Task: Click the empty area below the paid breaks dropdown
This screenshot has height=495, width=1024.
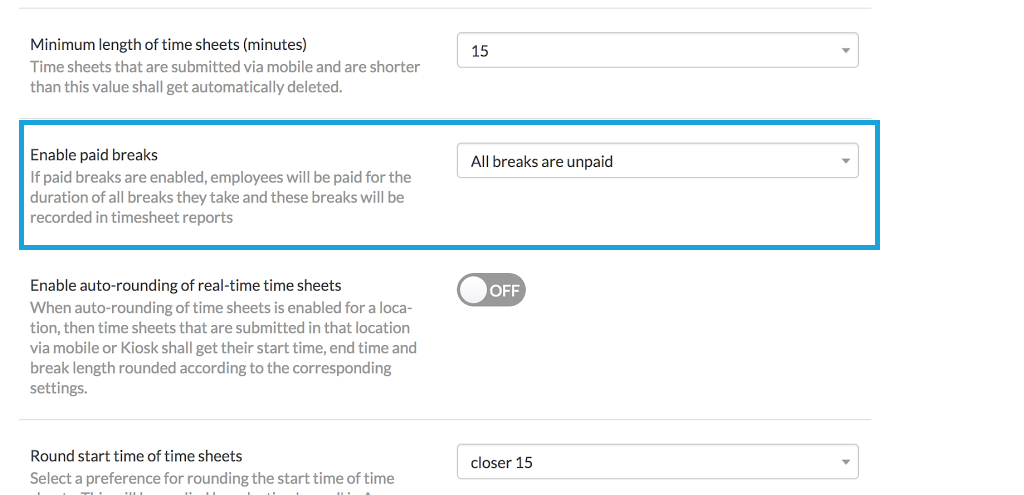Action: (656, 212)
